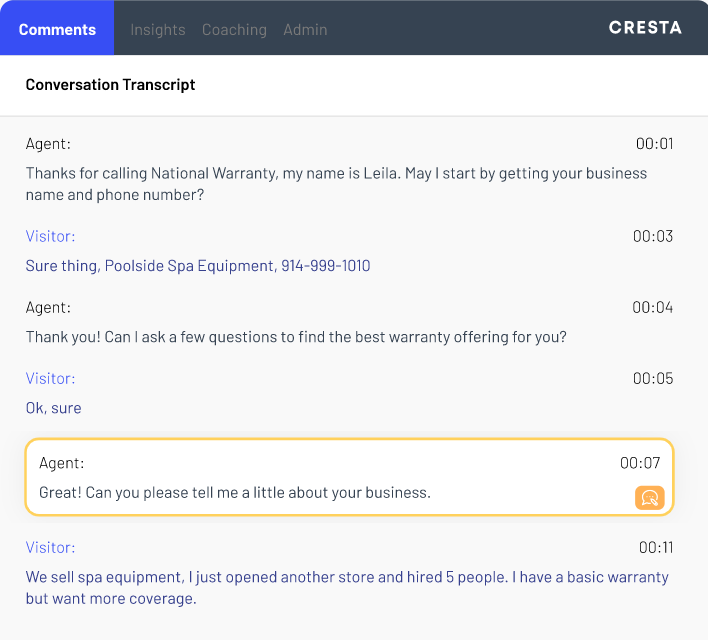Jump to the 00:11 timestamp
Viewport: 708px width, 640px height.
656,547
